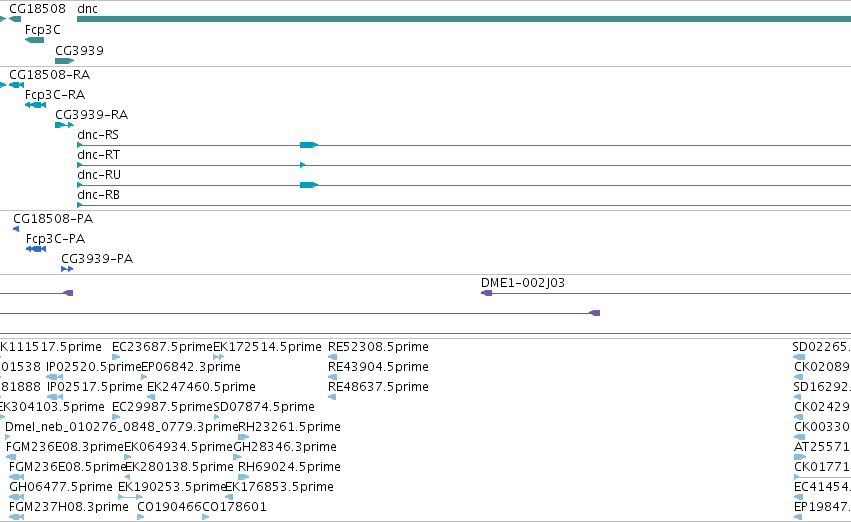Click EST RE52308.5prime
Viewport: 851px width, 522px height.
(378, 347)
